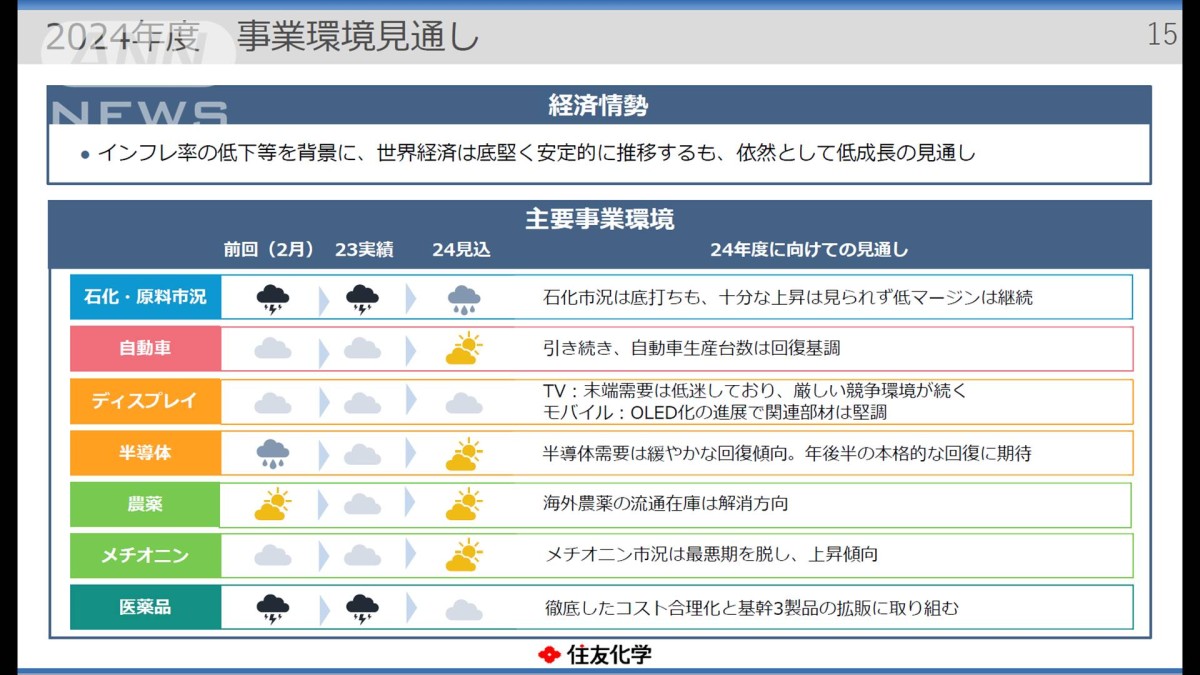This screenshot has width=1200, height=675.
Task: Click the 事業環境見通し slide title
Action: [x=358, y=37]
